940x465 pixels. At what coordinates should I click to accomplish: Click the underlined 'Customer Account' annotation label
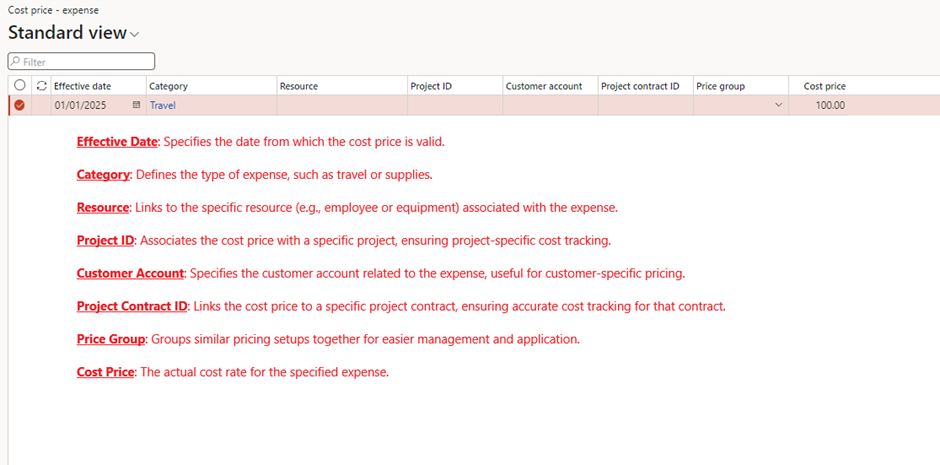pos(130,273)
